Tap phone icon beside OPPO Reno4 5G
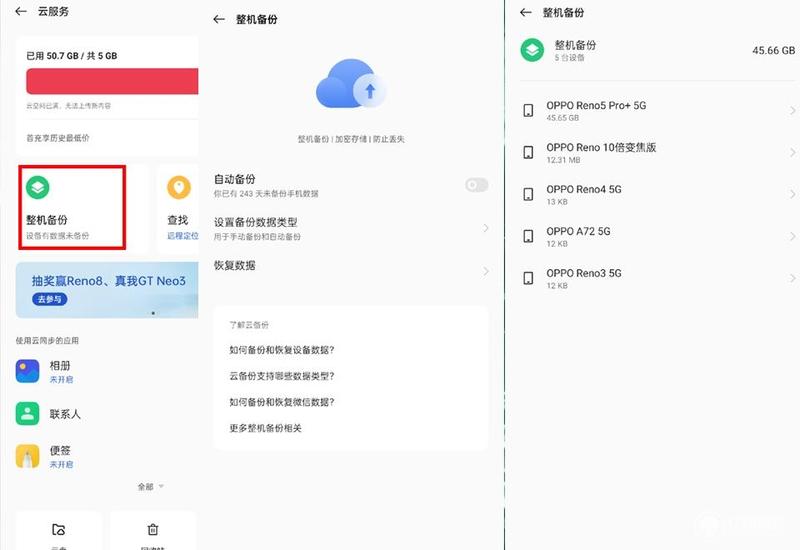 tap(529, 194)
